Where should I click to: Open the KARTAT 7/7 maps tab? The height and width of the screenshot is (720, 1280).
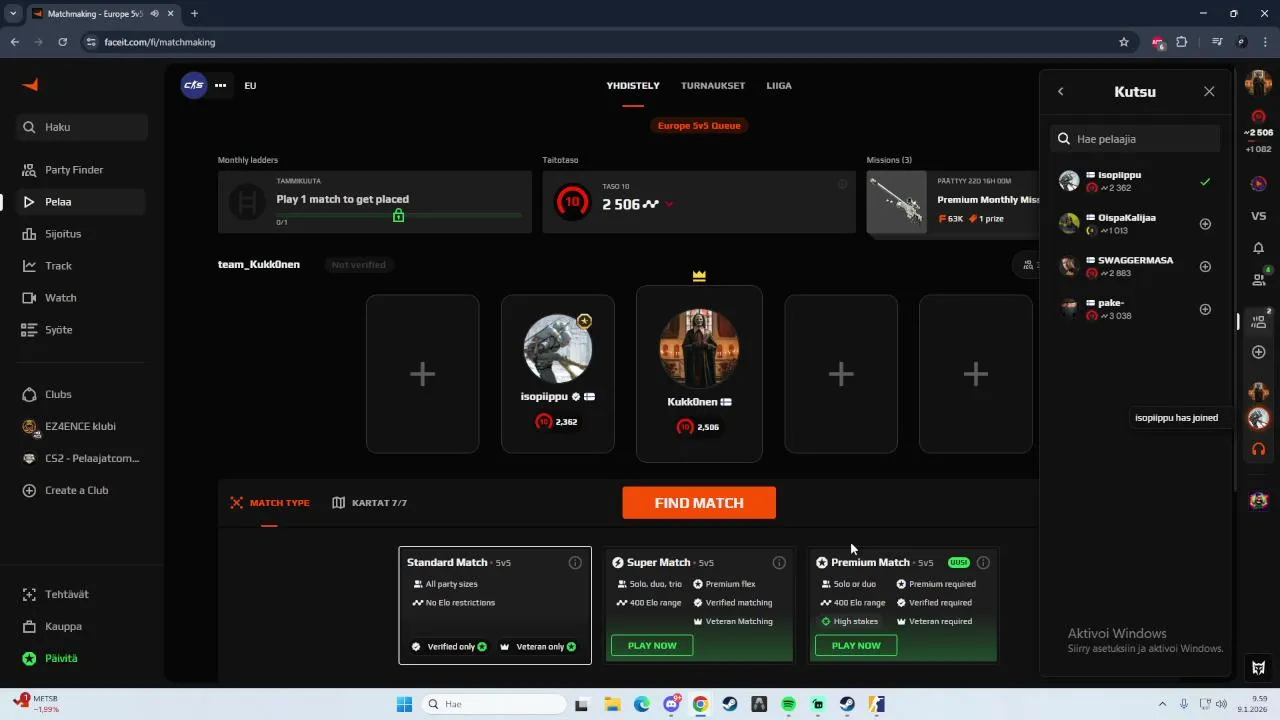click(x=369, y=503)
